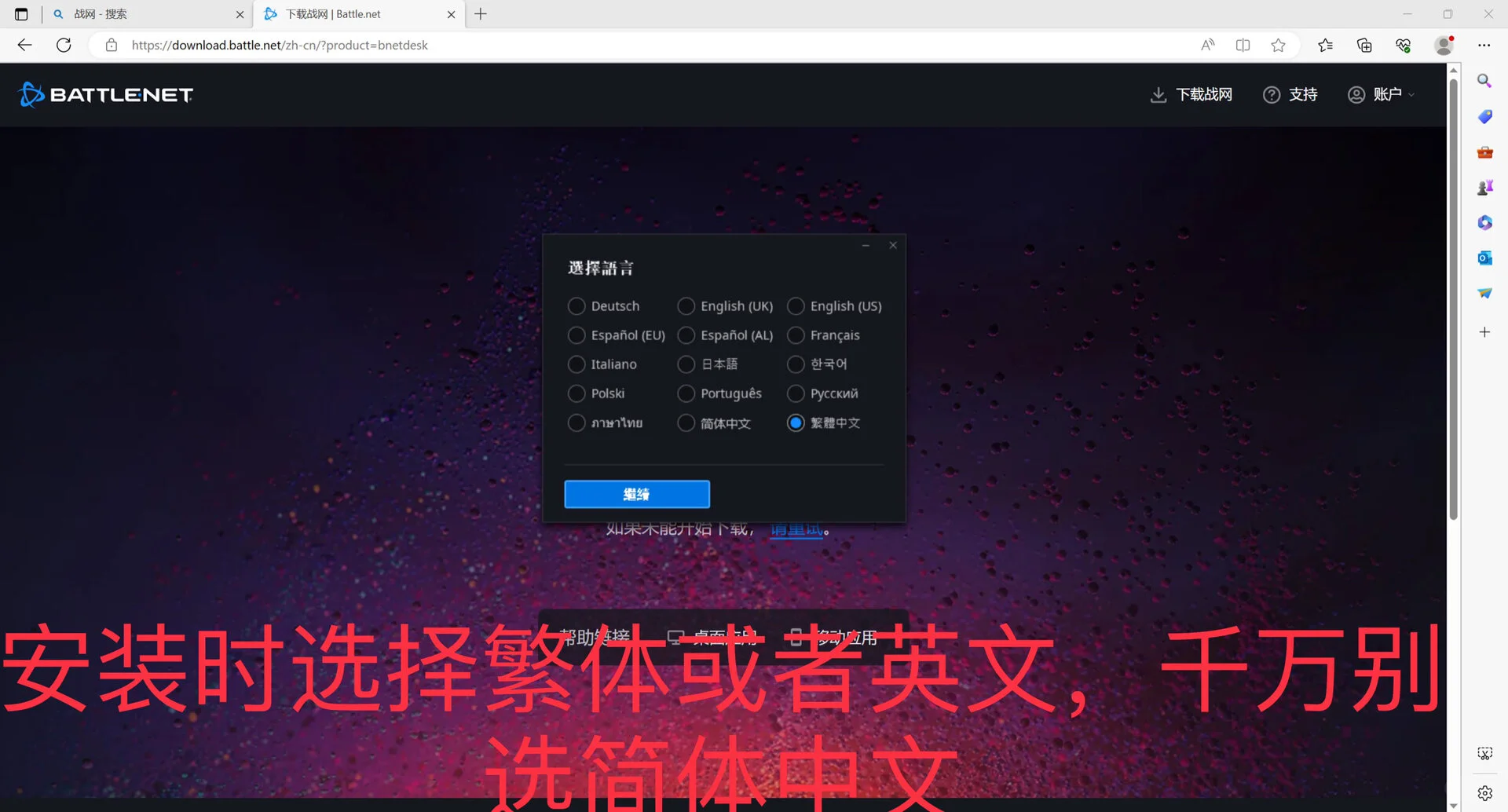Close the language selection dialog
This screenshot has height=812, width=1508.
click(893, 246)
